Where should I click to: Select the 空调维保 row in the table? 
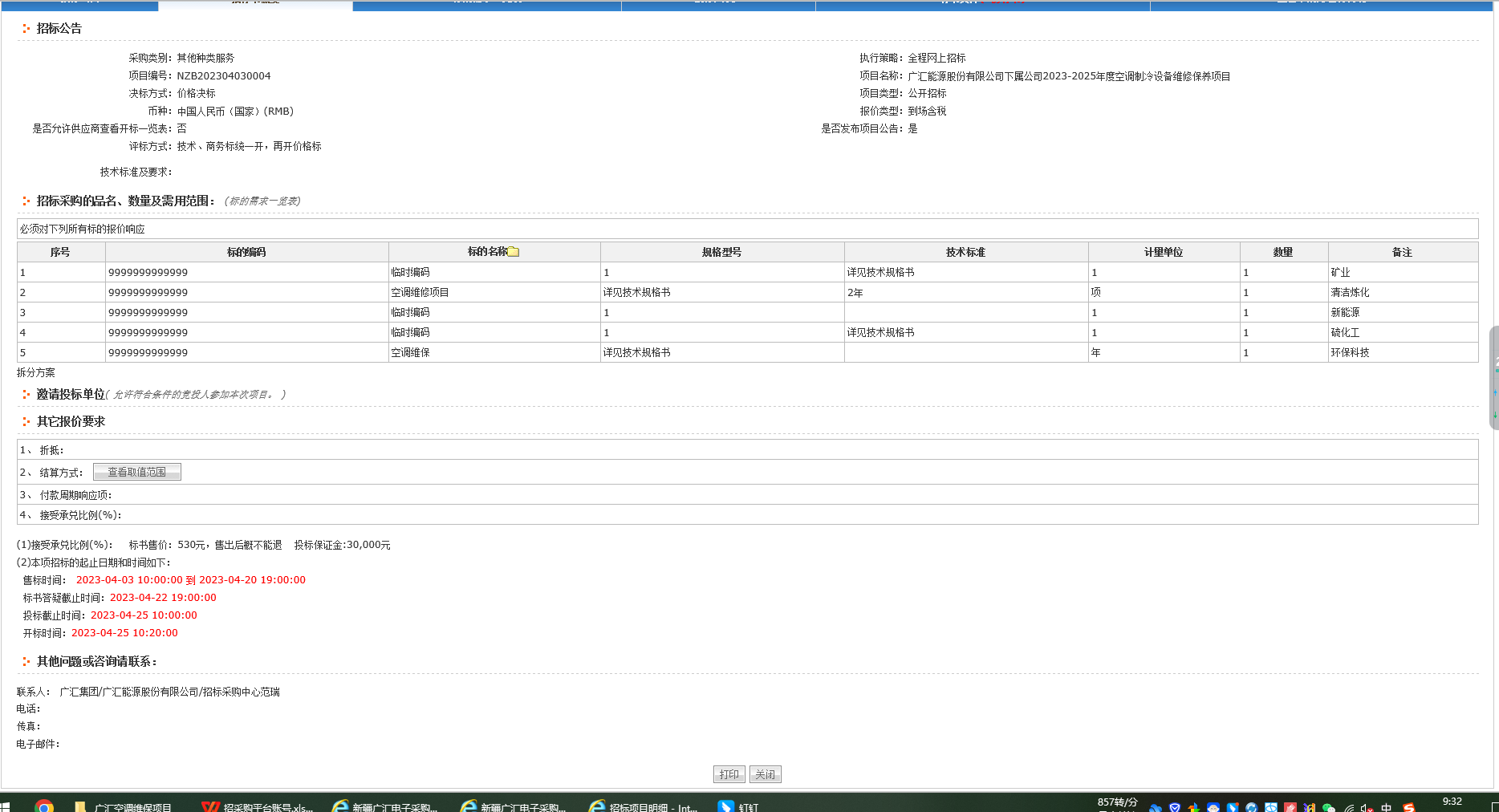point(410,353)
